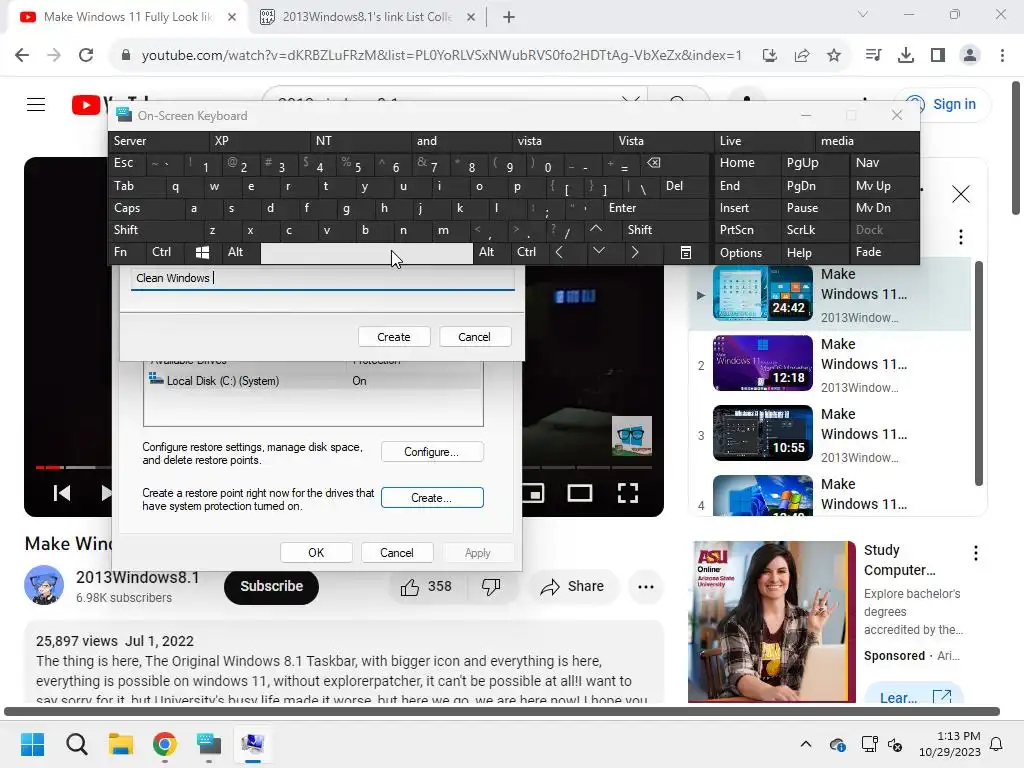Open File Explorer from taskbar
The height and width of the screenshot is (768, 1024).
[x=121, y=744]
